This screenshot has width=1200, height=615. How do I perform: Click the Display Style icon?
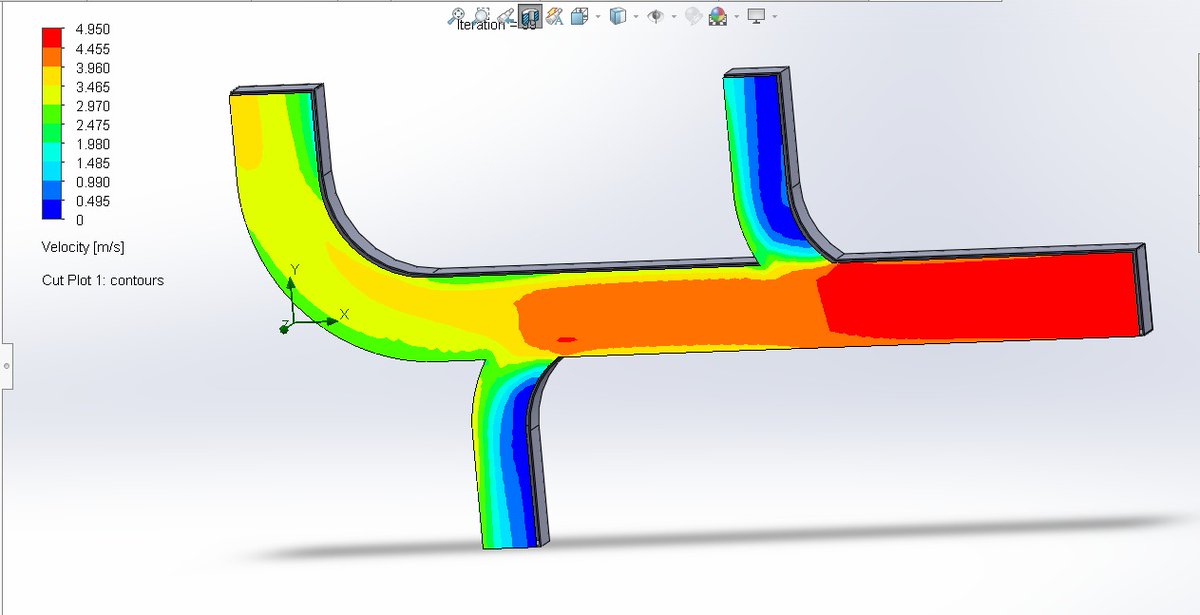(x=618, y=16)
